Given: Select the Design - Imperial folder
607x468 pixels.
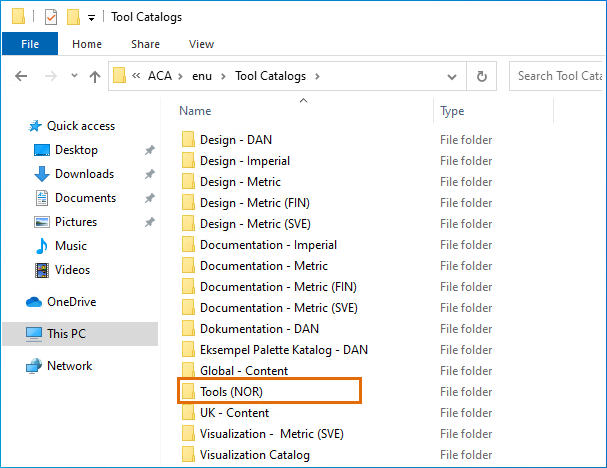Looking at the screenshot, I should [x=245, y=161].
